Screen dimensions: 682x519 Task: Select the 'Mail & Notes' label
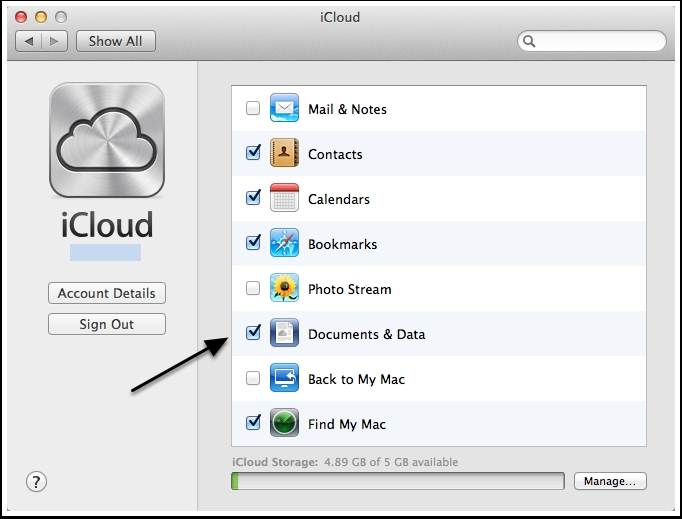coord(347,109)
